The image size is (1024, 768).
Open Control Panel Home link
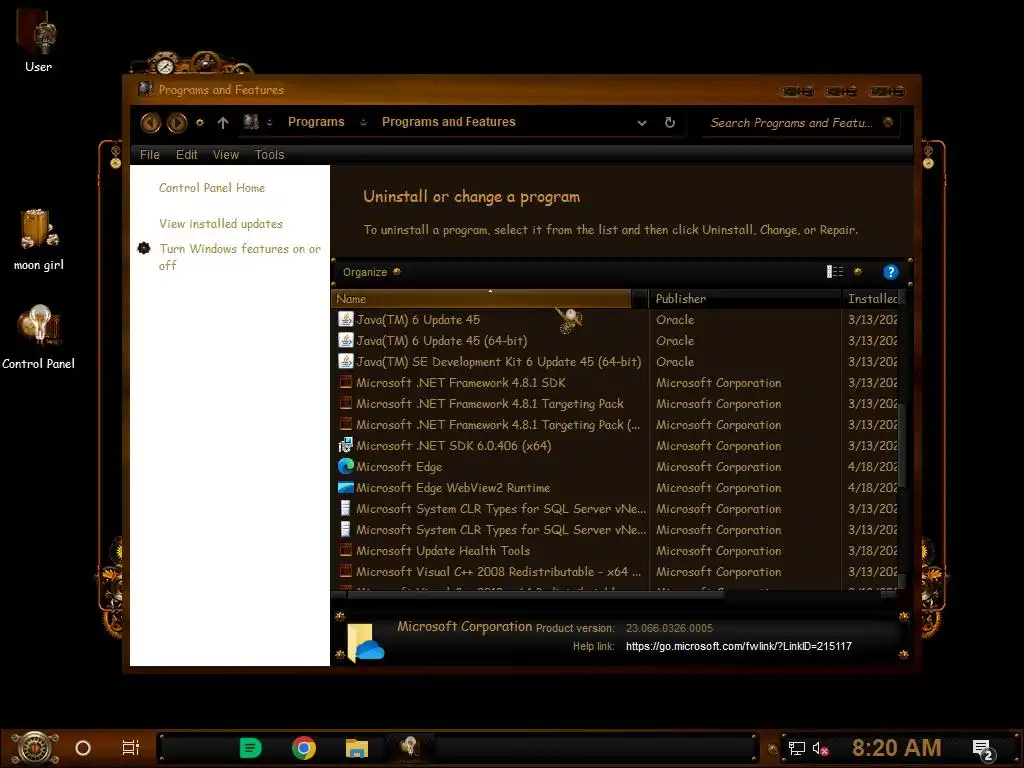[x=212, y=188]
